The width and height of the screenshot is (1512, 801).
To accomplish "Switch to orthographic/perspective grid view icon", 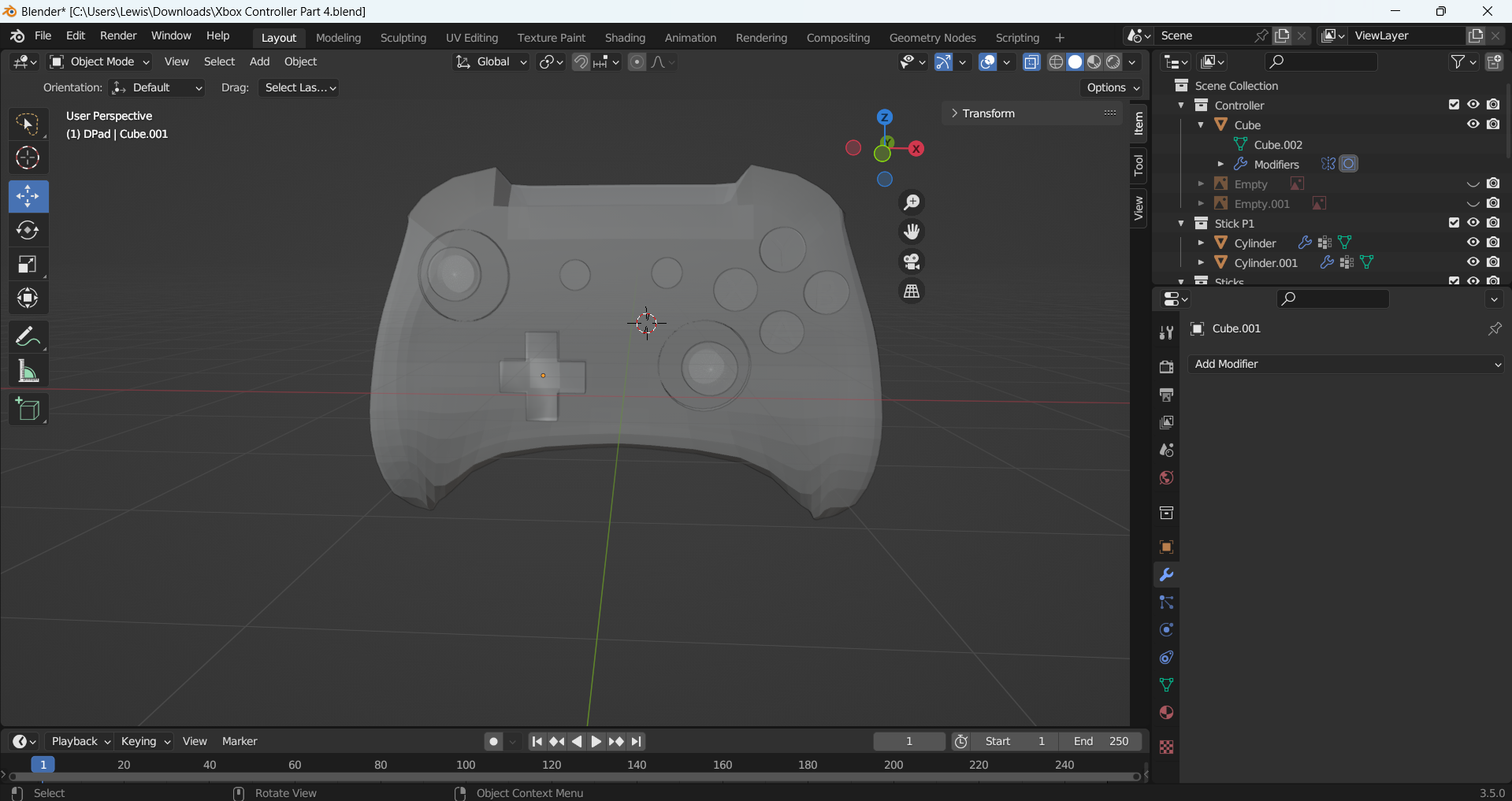I will pos(912,291).
